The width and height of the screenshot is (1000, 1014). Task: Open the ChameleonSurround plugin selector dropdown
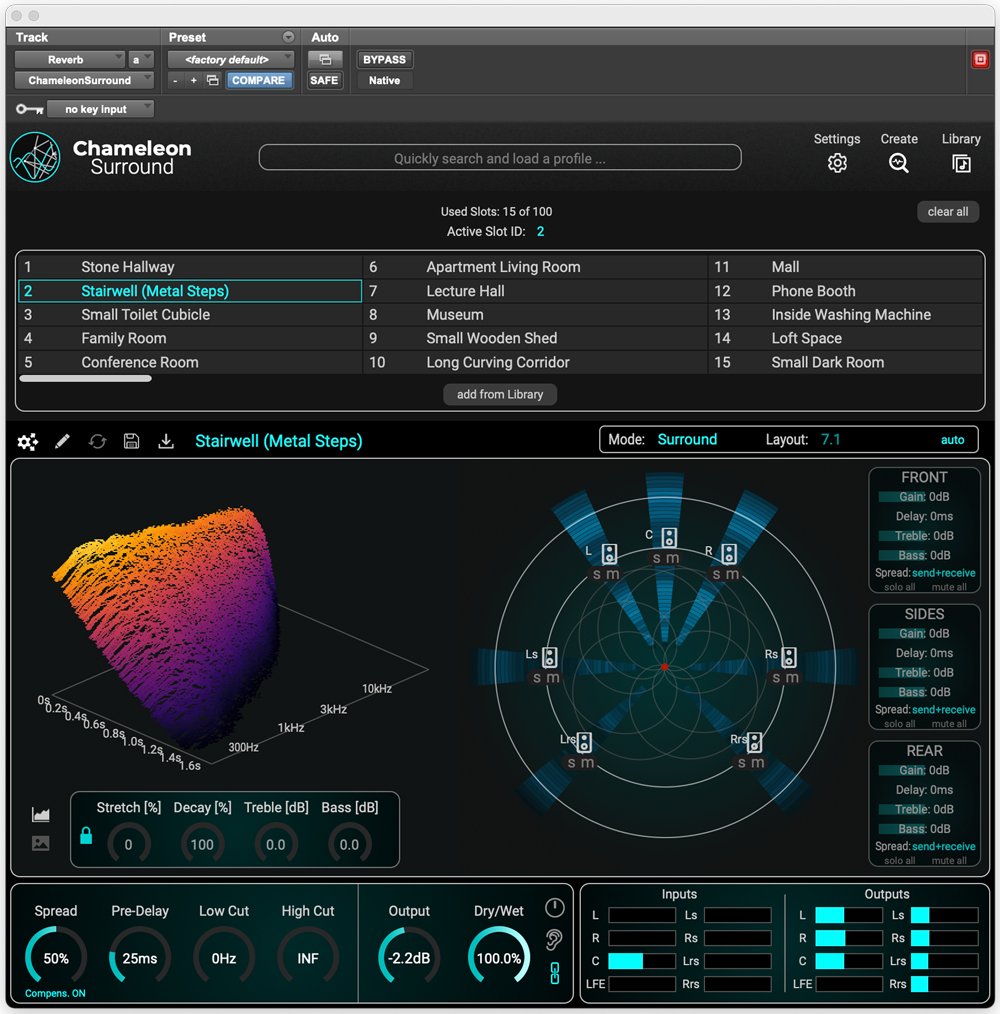point(84,80)
